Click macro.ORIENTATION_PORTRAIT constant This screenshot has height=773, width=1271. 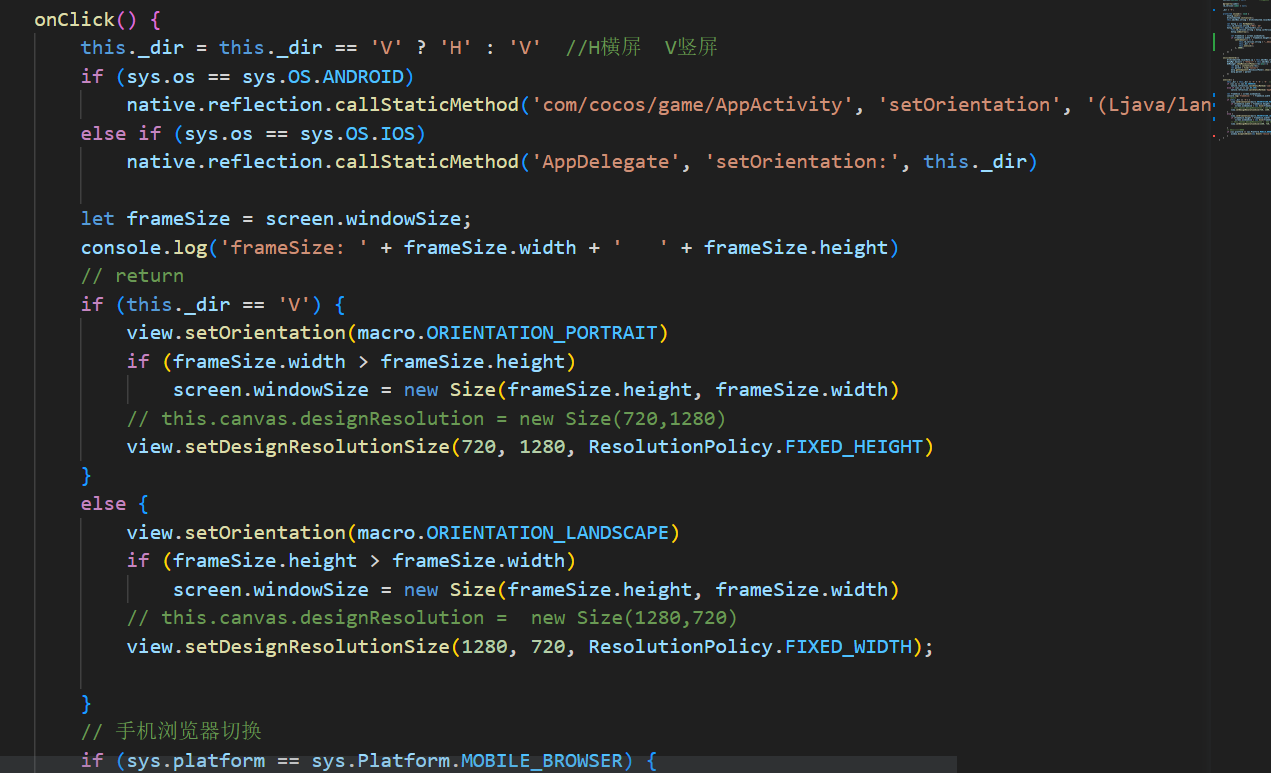coord(542,332)
